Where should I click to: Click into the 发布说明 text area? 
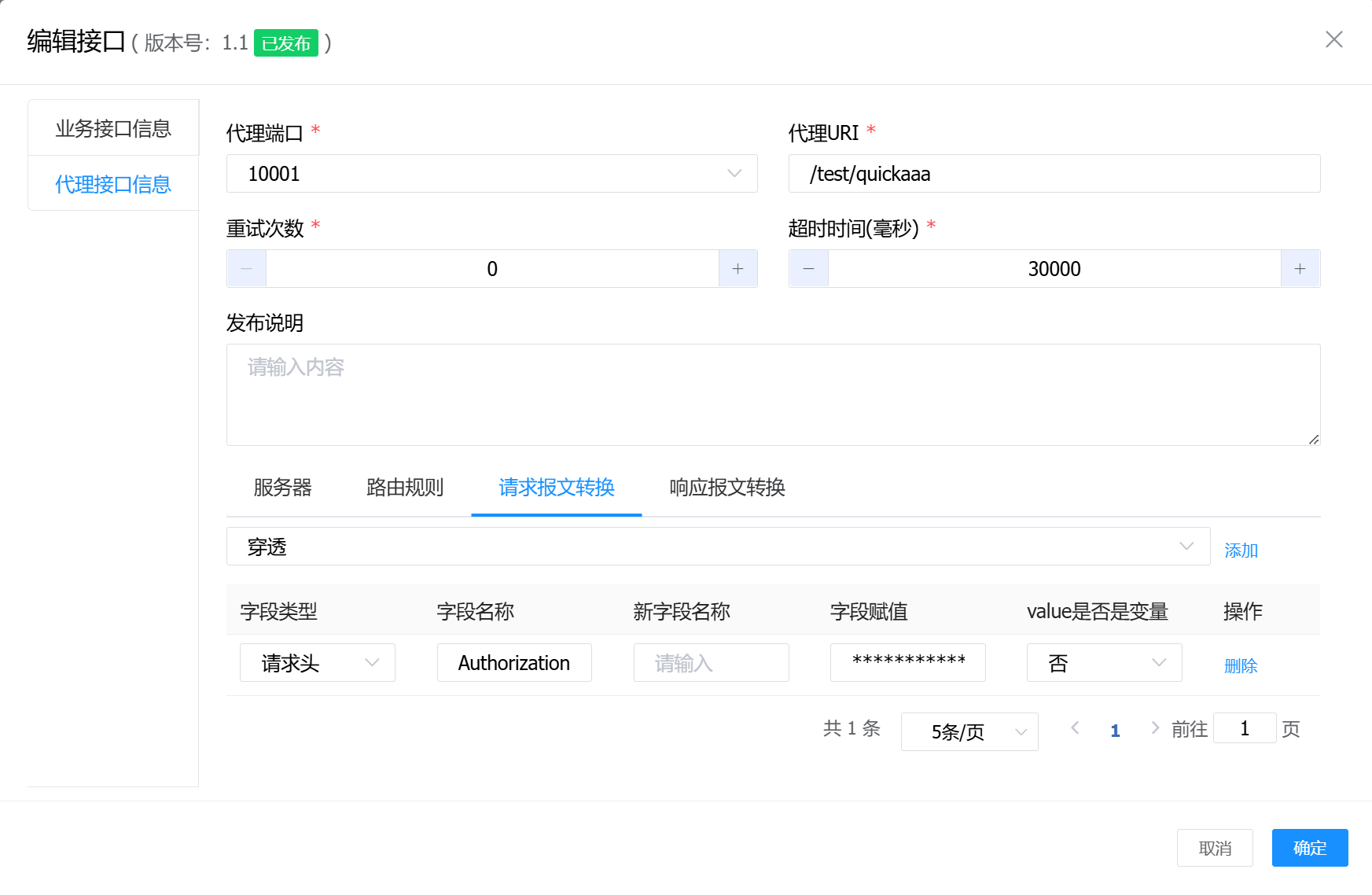point(773,395)
